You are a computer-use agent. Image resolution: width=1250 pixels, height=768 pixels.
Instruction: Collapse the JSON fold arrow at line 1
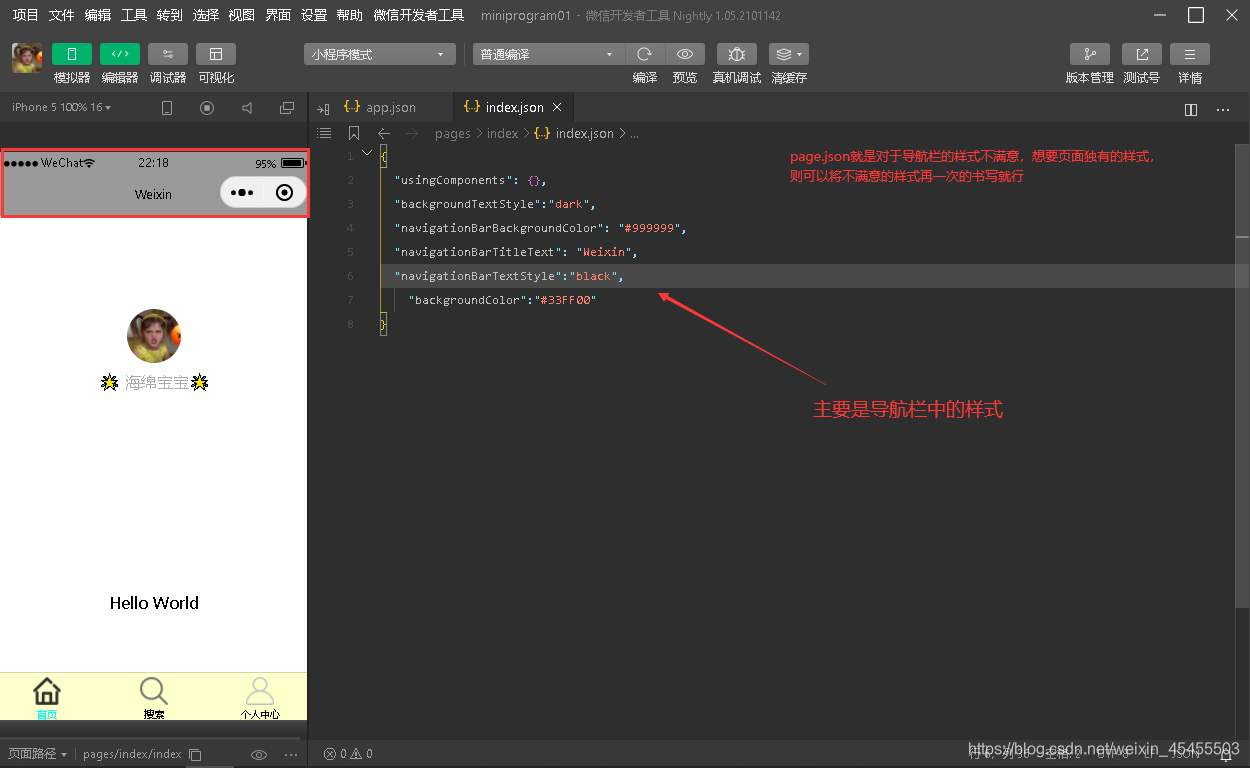pyautogui.click(x=367, y=153)
